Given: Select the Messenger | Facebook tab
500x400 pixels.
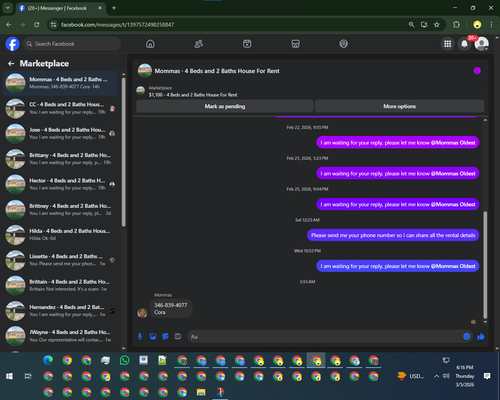Looking at the screenshot, I should 60,8.
